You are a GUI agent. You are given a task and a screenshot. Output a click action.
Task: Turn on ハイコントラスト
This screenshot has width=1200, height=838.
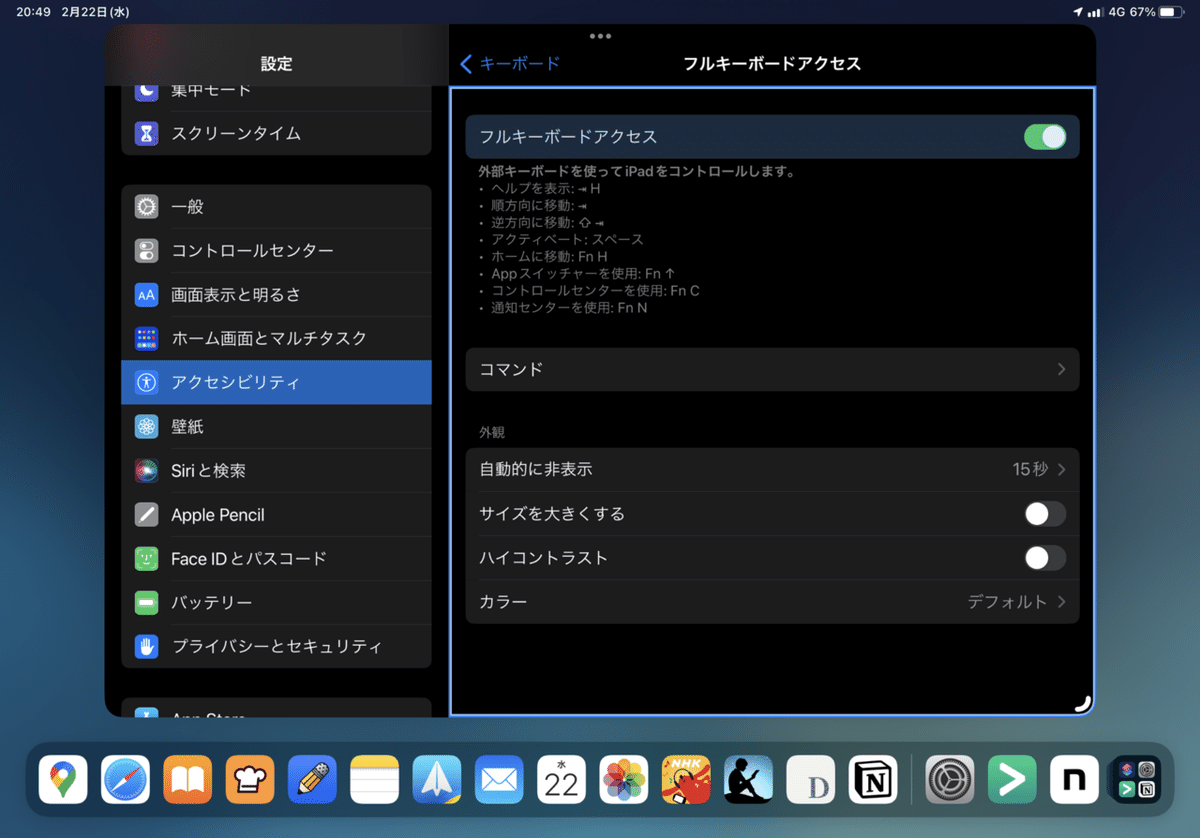tap(1045, 558)
